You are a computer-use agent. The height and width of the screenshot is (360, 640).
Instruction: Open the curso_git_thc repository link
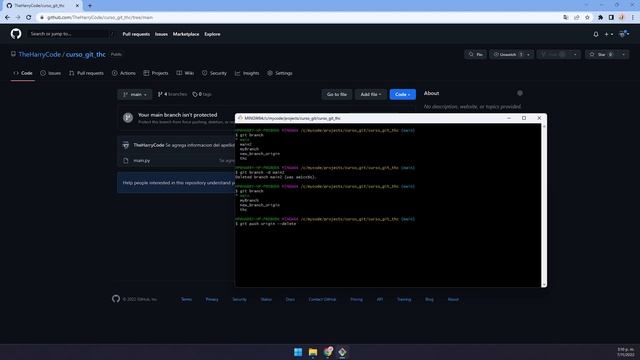tap(86, 54)
